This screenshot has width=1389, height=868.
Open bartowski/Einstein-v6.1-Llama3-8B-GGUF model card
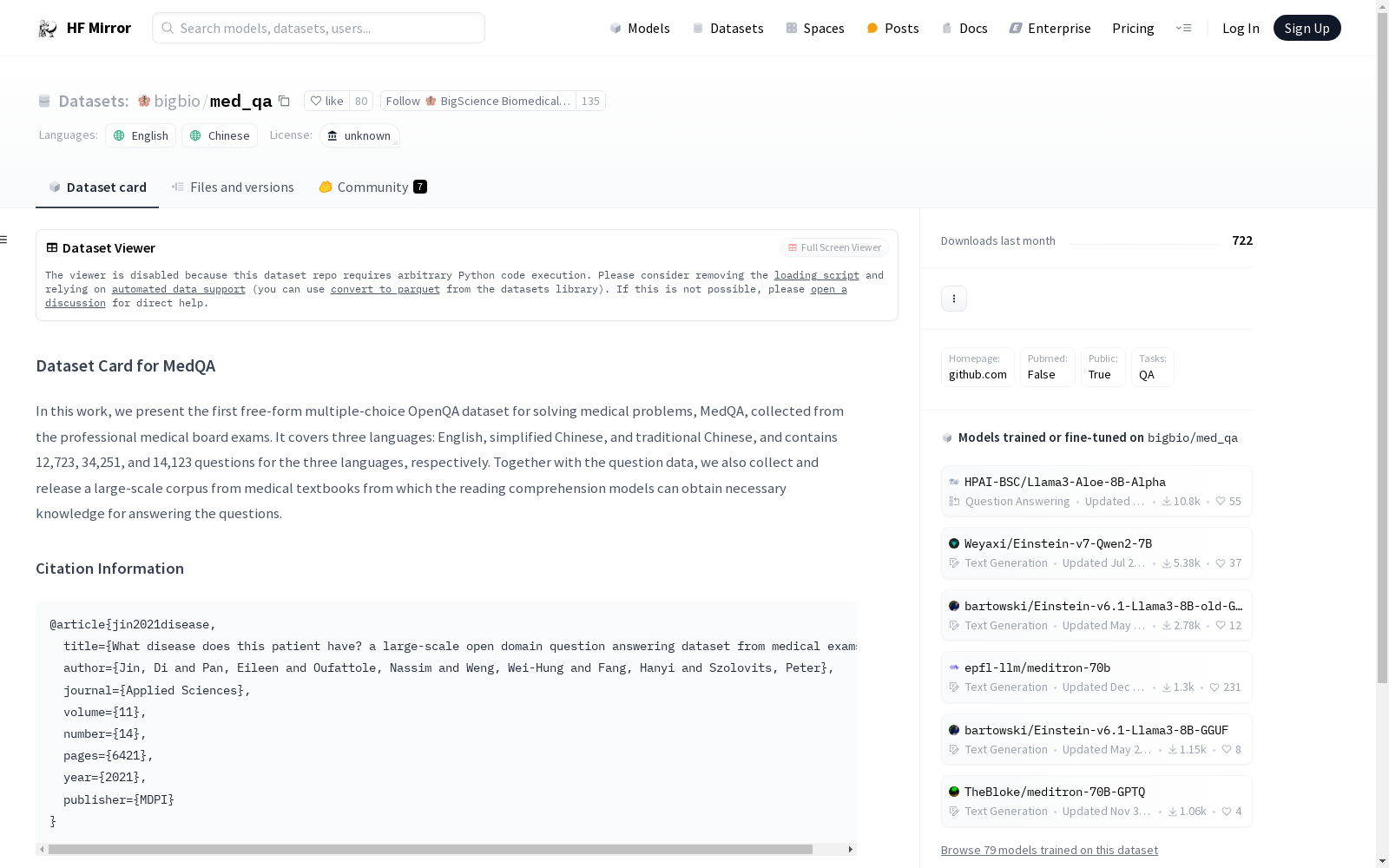(x=1096, y=740)
